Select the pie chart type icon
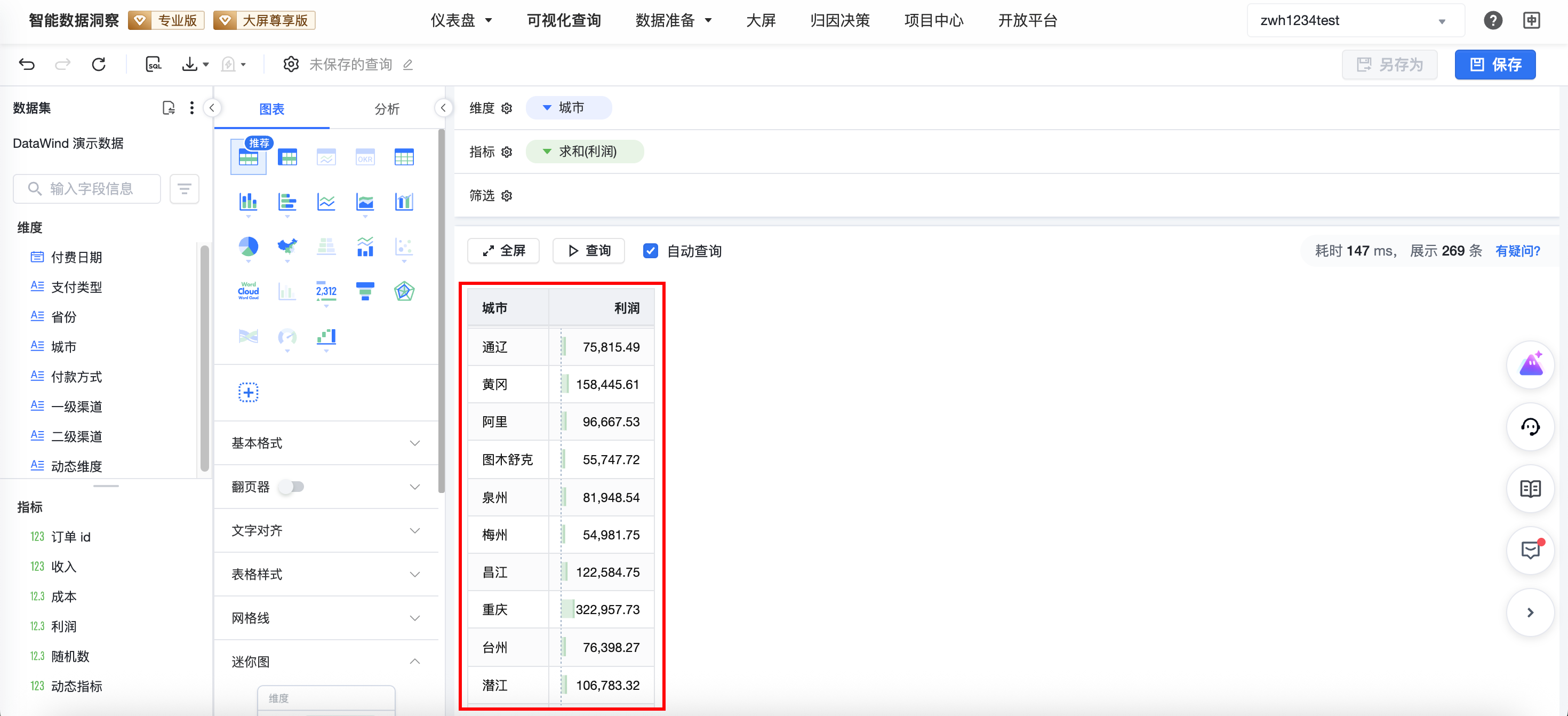This screenshot has width=1568, height=716. 248,246
